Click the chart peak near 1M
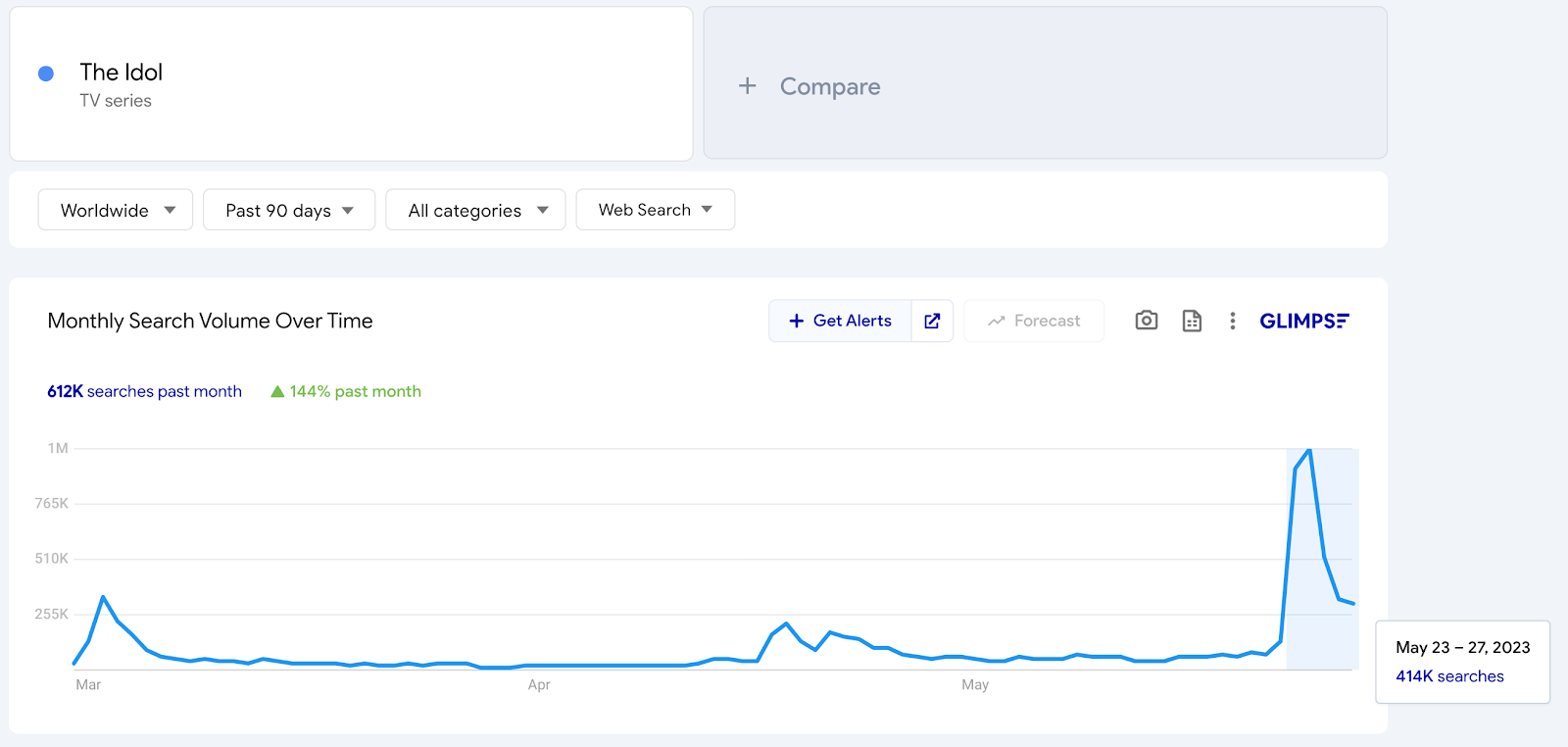Image resolution: width=1568 pixels, height=747 pixels. pyautogui.click(x=1309, y=450)
